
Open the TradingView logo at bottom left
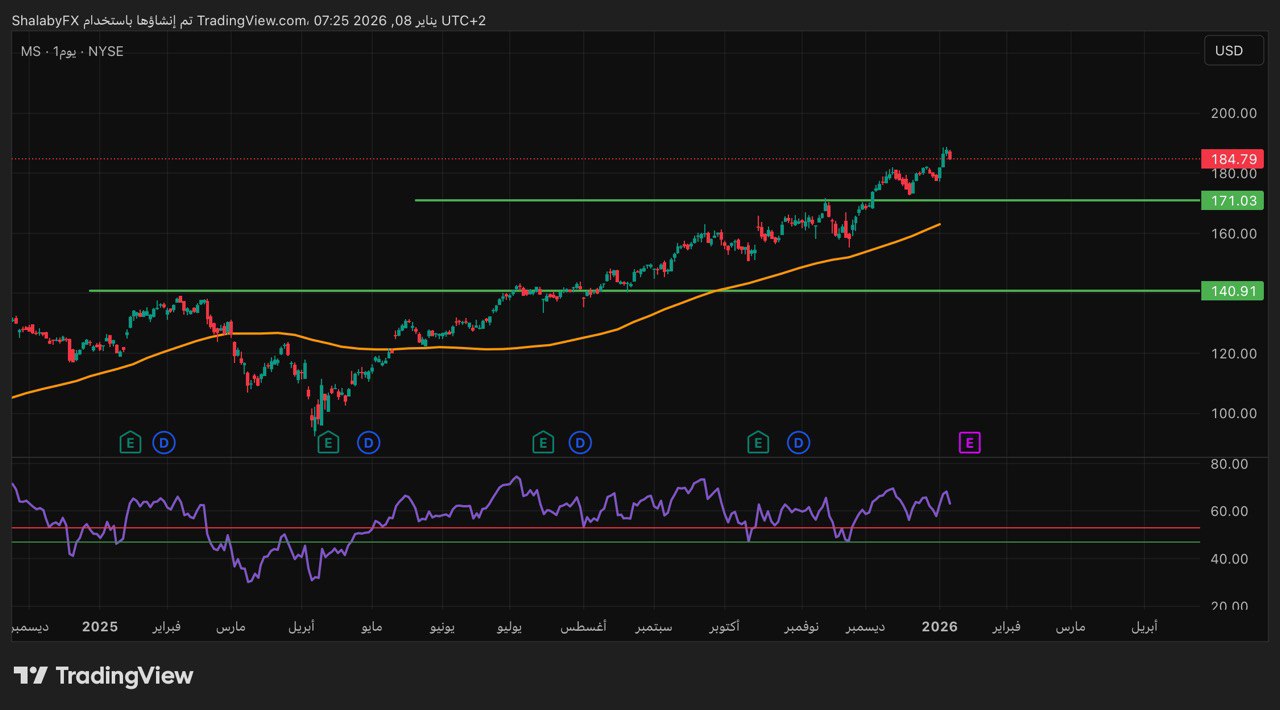pos(103,676)
